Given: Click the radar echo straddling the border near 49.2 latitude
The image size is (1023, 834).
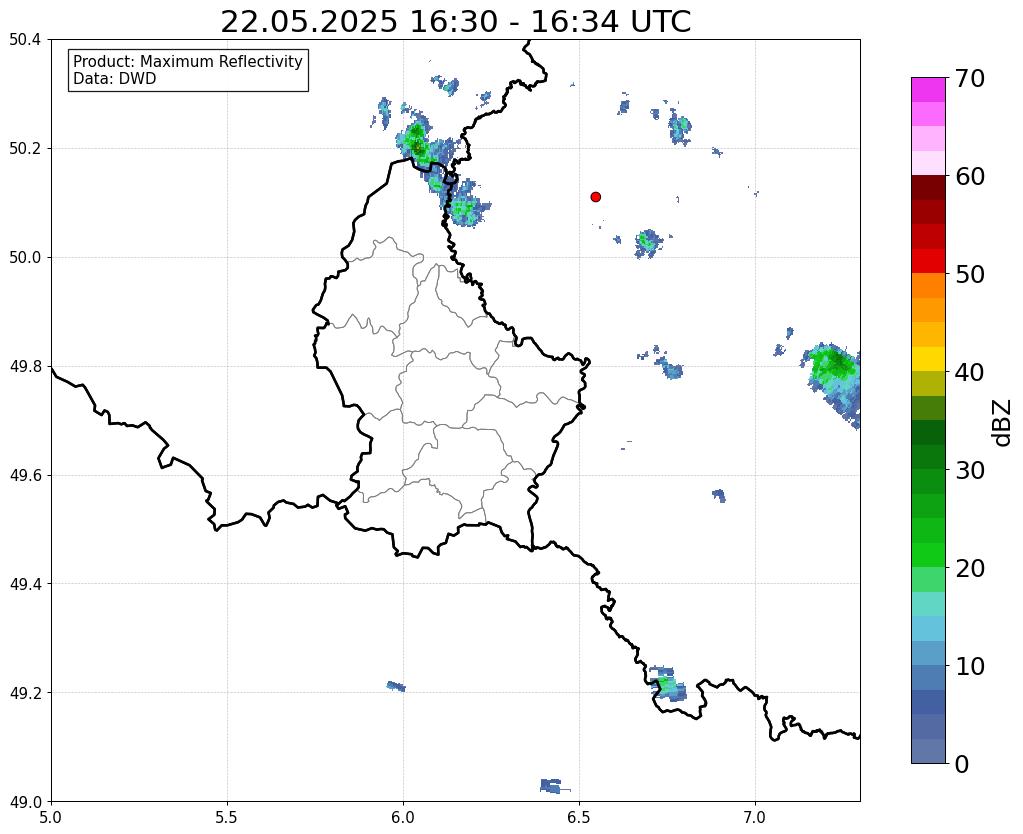Looking at the screenshot, I should (668, 685).
